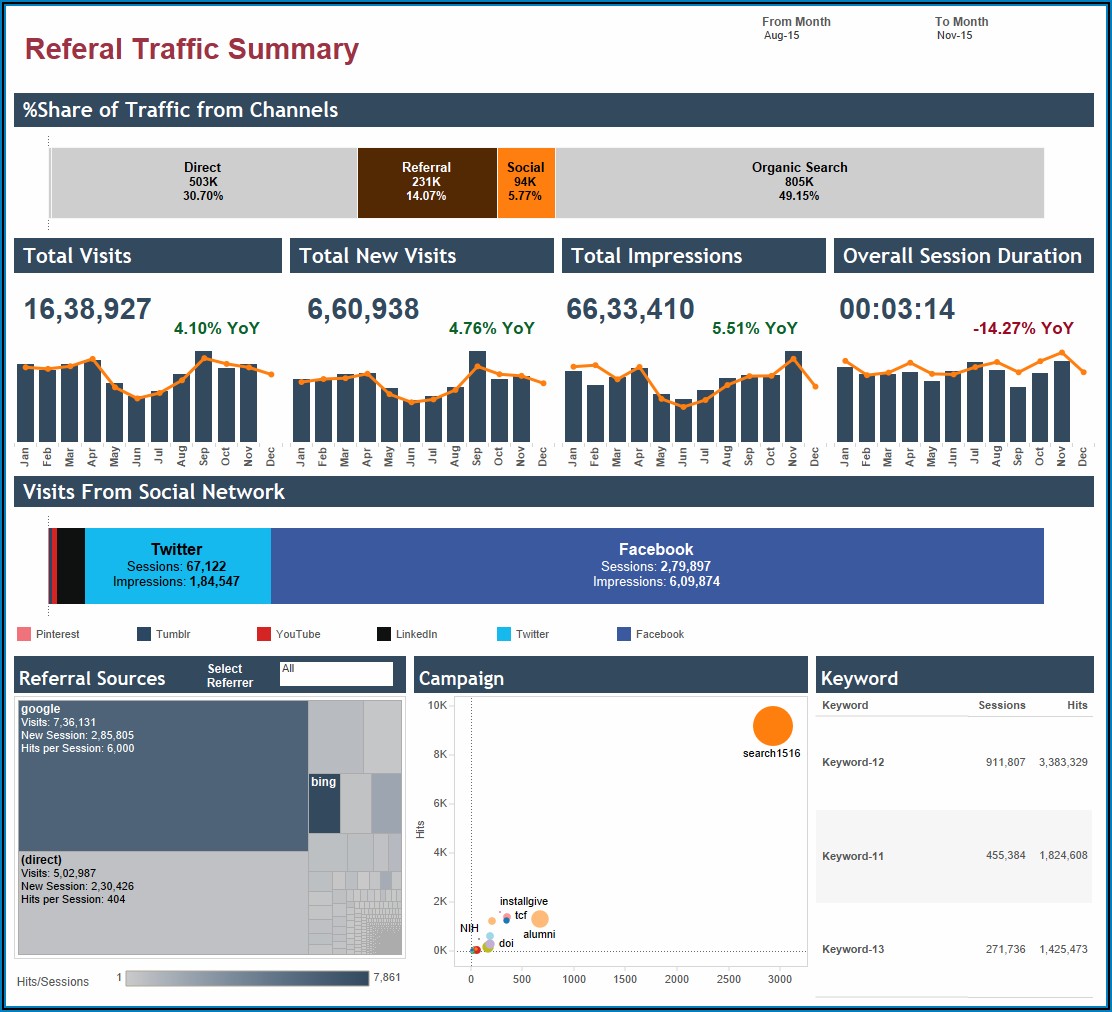Click the Pinterest legend color swatch

point(25,634)
